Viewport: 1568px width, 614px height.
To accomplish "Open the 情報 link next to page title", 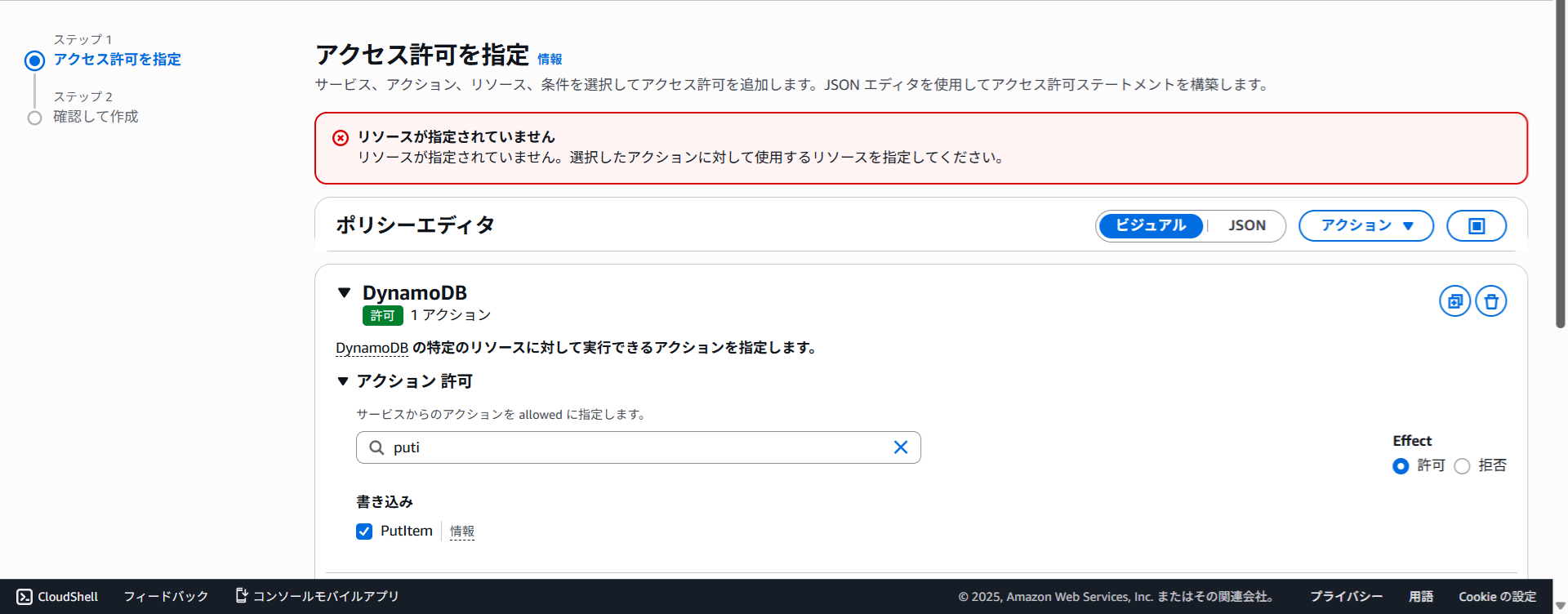I will [x=550, y=60].
